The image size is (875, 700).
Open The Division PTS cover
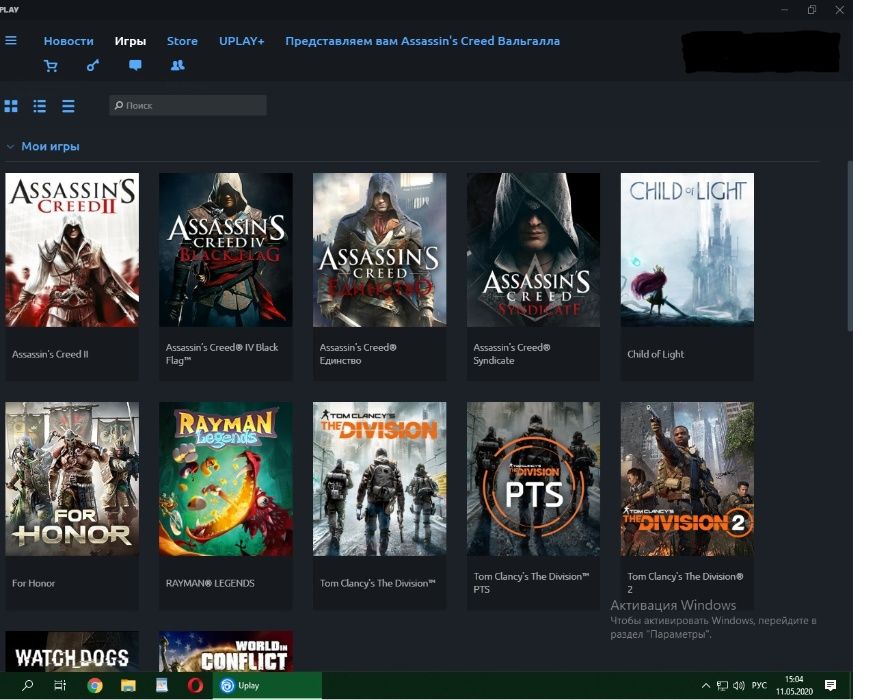533,479
